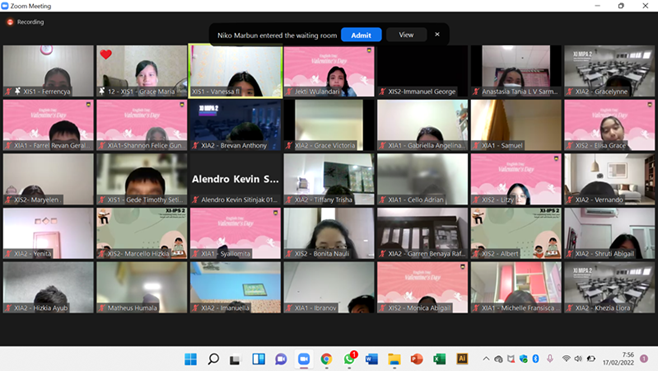
Task: Select the Recording indicator icon
Action: coord(10,22)
